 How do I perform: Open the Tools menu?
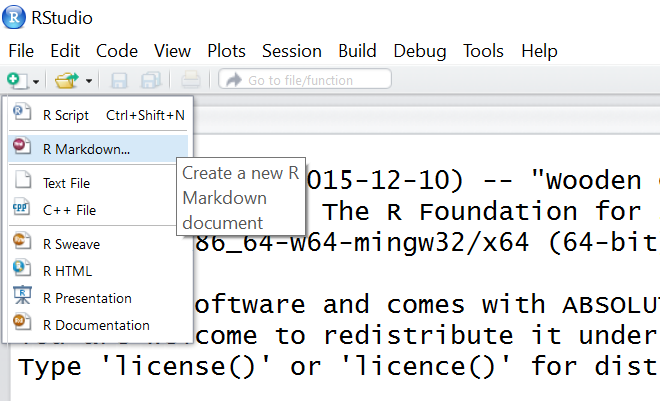pos(483,51)
